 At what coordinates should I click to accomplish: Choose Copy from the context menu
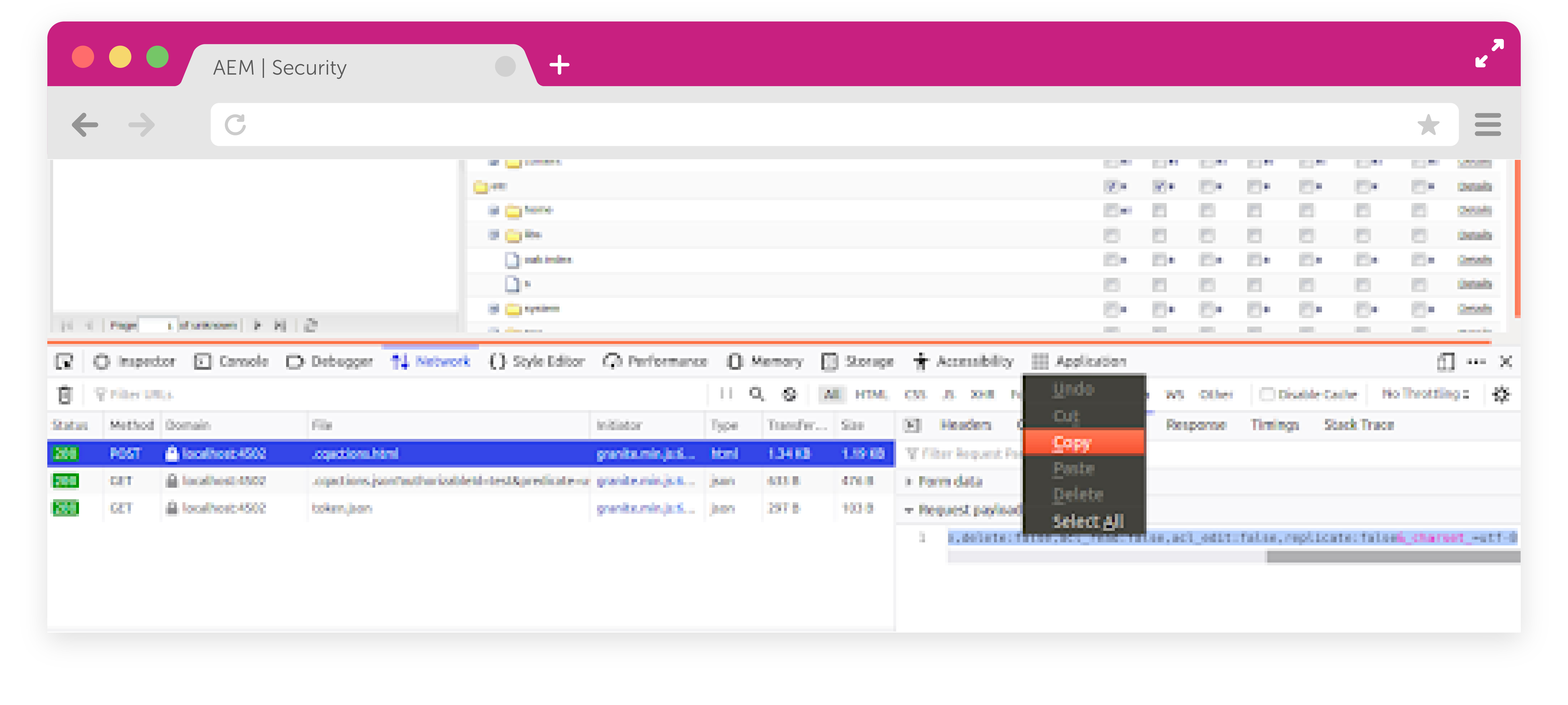pyautogui.click(x=1084, y=442)
